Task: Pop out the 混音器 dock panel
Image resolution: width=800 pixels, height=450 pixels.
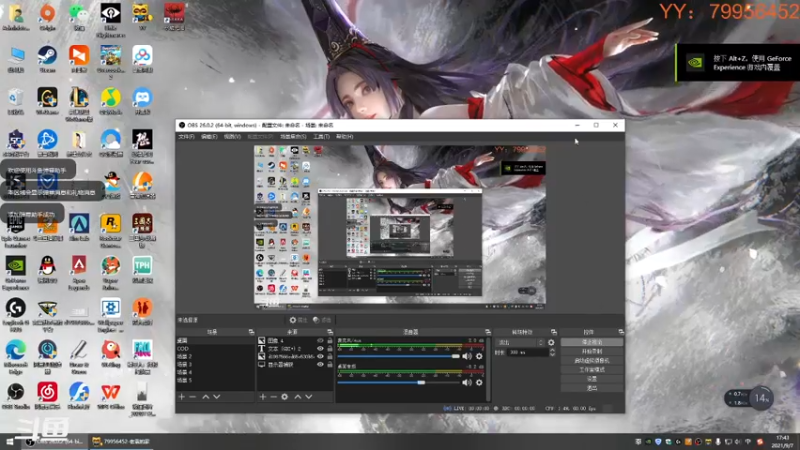Action: (488, 332)
